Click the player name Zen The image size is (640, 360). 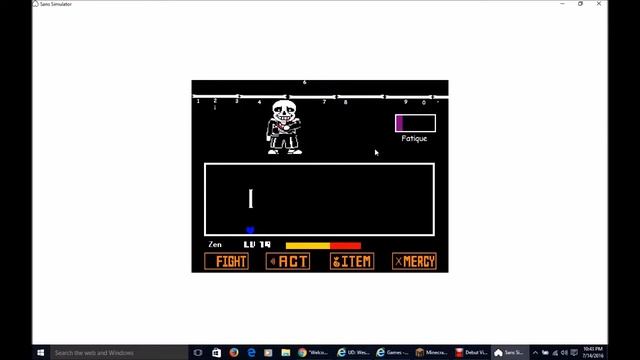point(215,244)
